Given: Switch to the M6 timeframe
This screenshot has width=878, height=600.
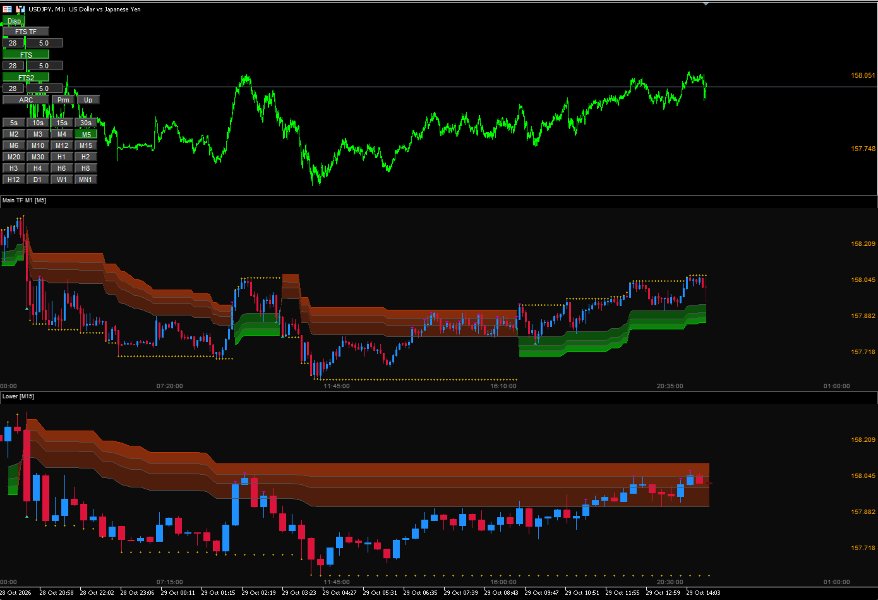Looking at the screenshot, I should pos(13,146).
